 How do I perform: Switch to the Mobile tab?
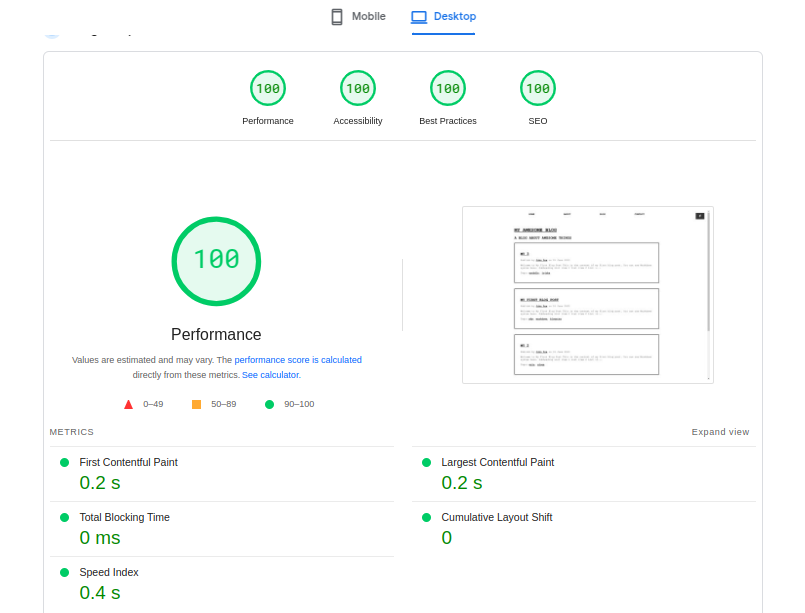pos(358,16)
